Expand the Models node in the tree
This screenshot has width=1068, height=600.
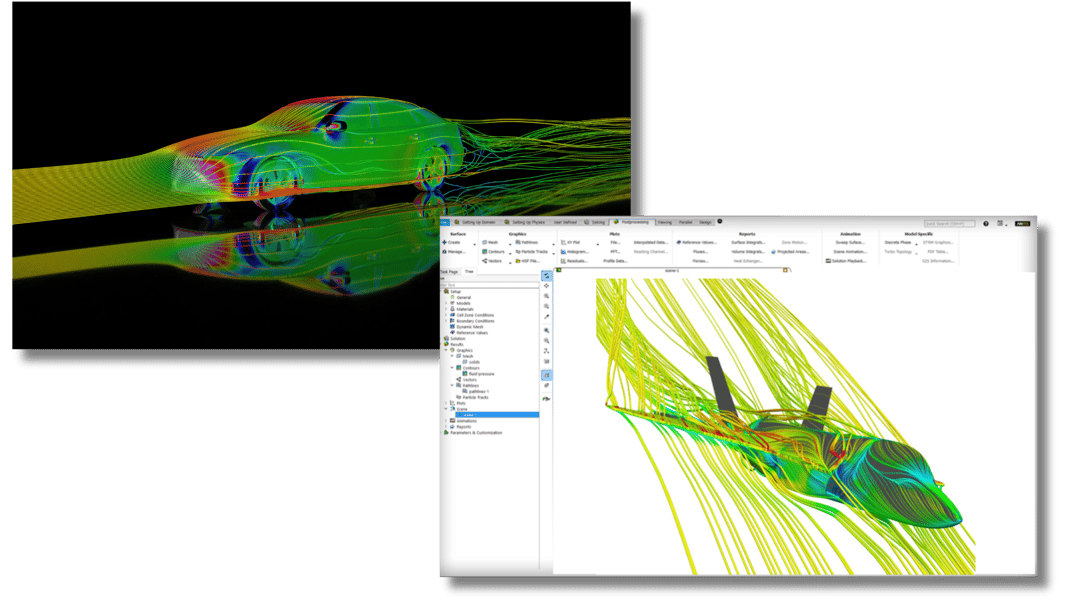pos(445,303)
